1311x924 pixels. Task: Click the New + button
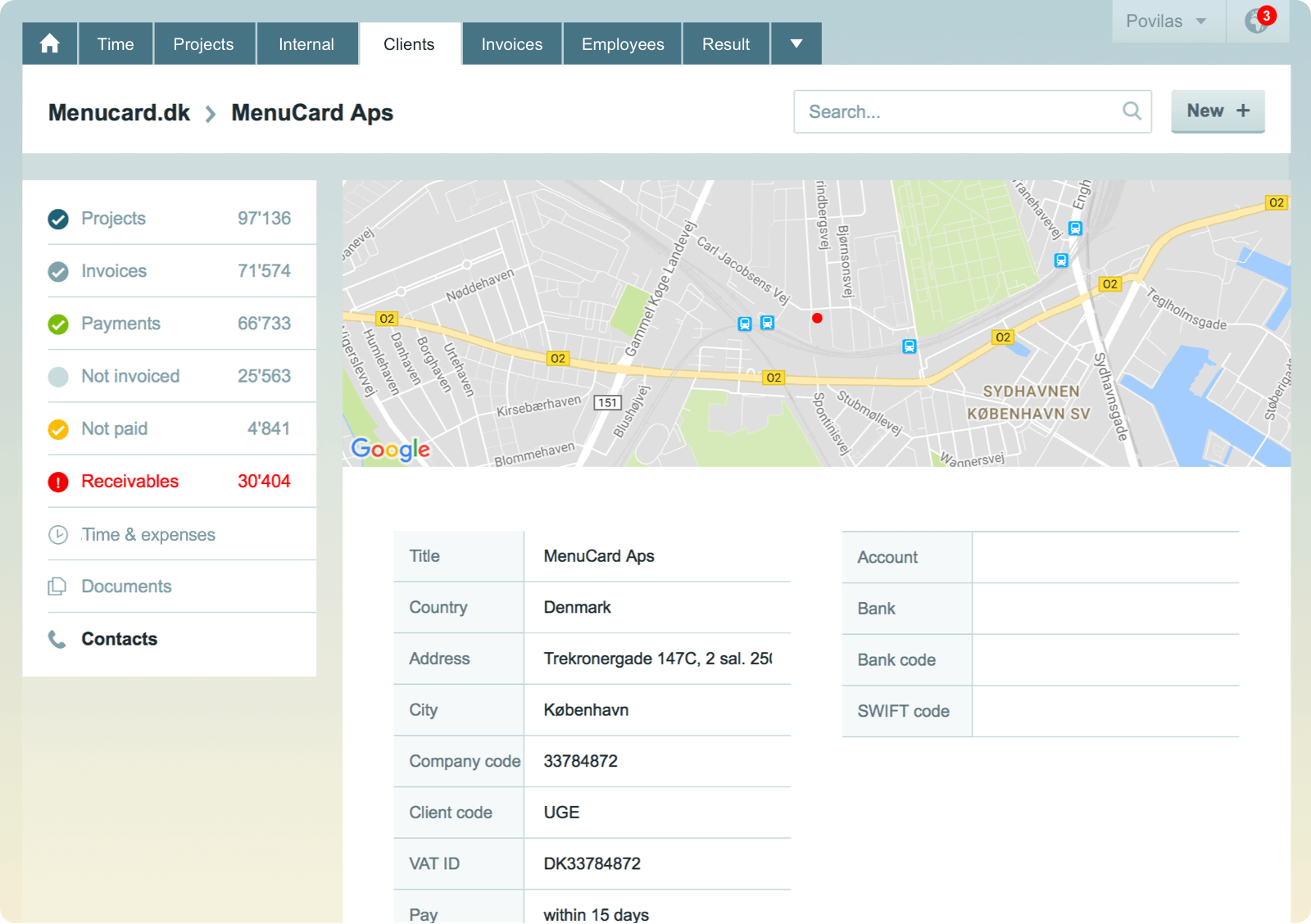(x=1218, y=111)
